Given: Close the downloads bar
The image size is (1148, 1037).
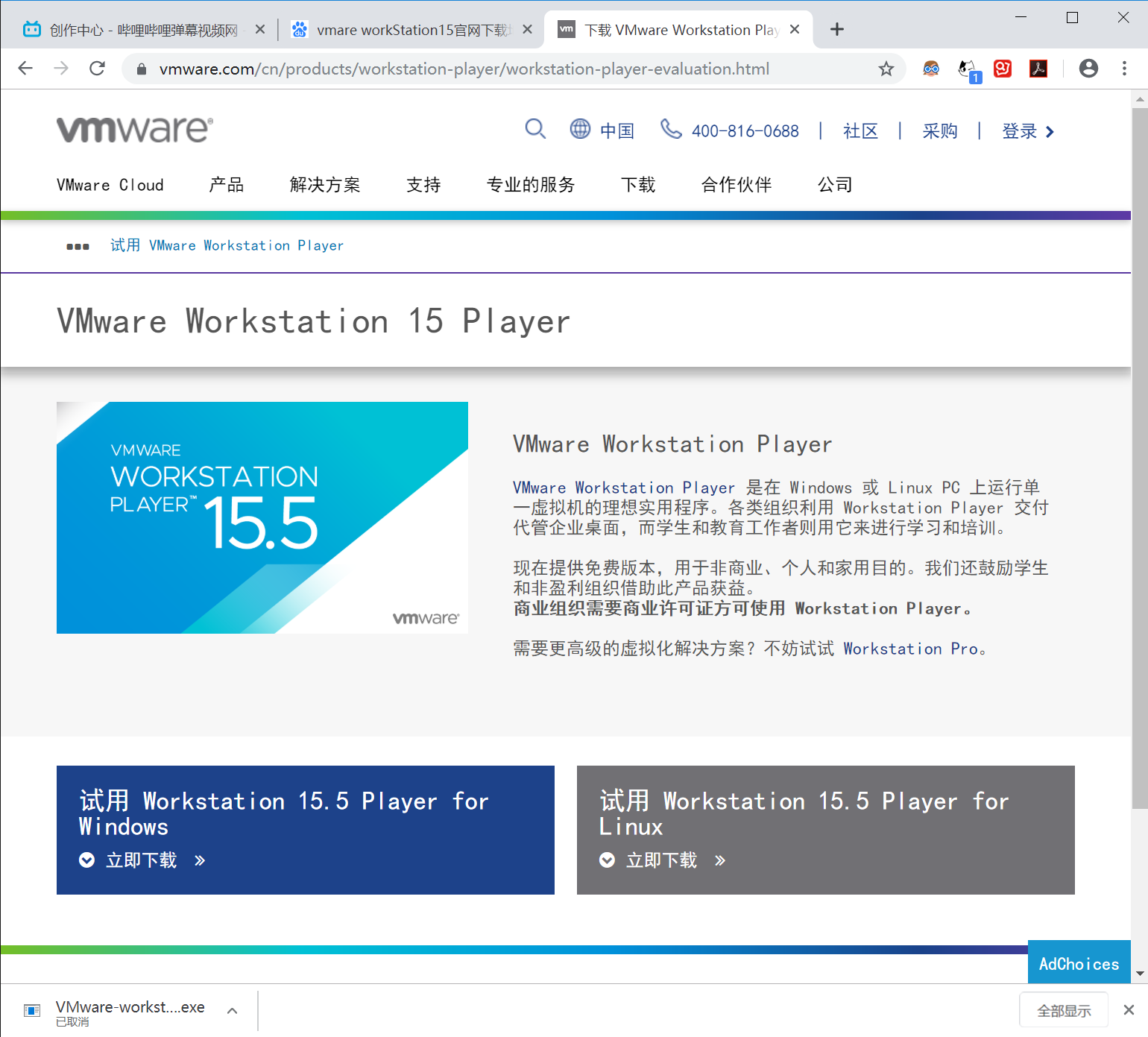Looking at the screenshot, I should point(1129,1010).
